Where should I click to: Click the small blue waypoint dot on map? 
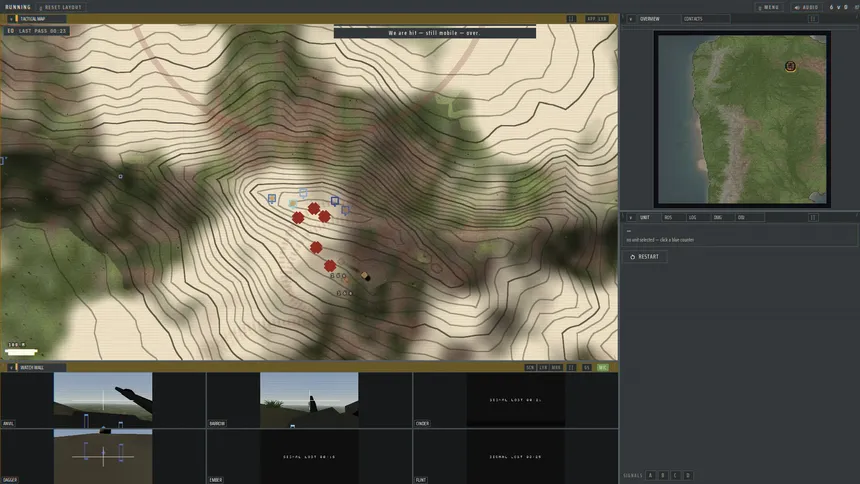121,177
